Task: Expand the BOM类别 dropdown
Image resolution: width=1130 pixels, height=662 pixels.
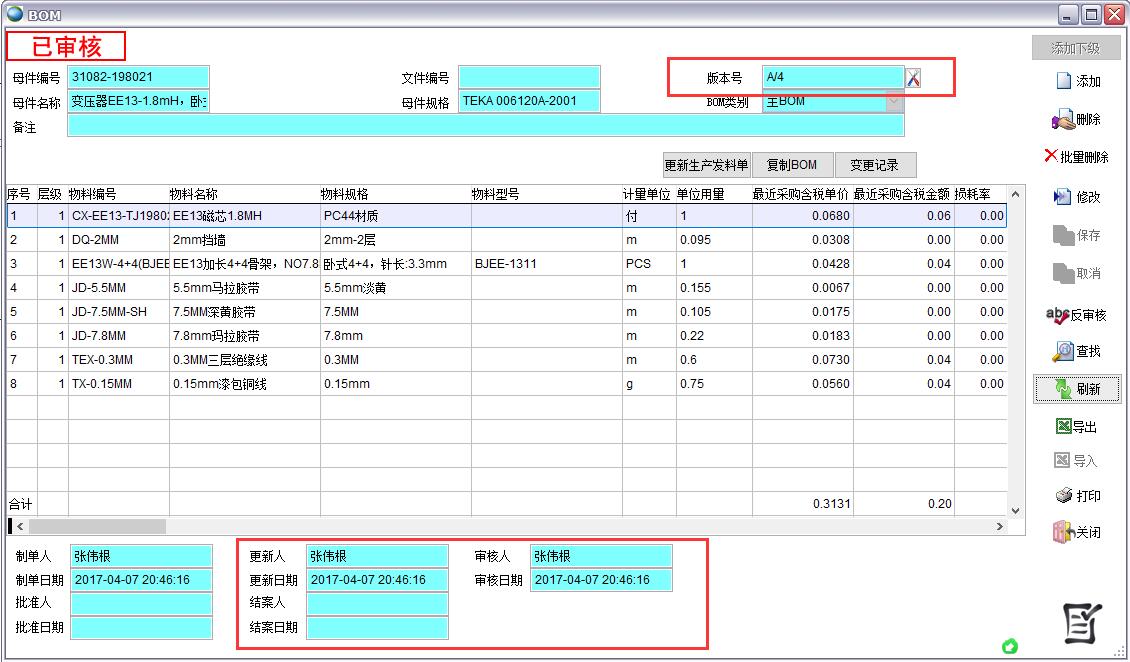Action: coord(893,102)
